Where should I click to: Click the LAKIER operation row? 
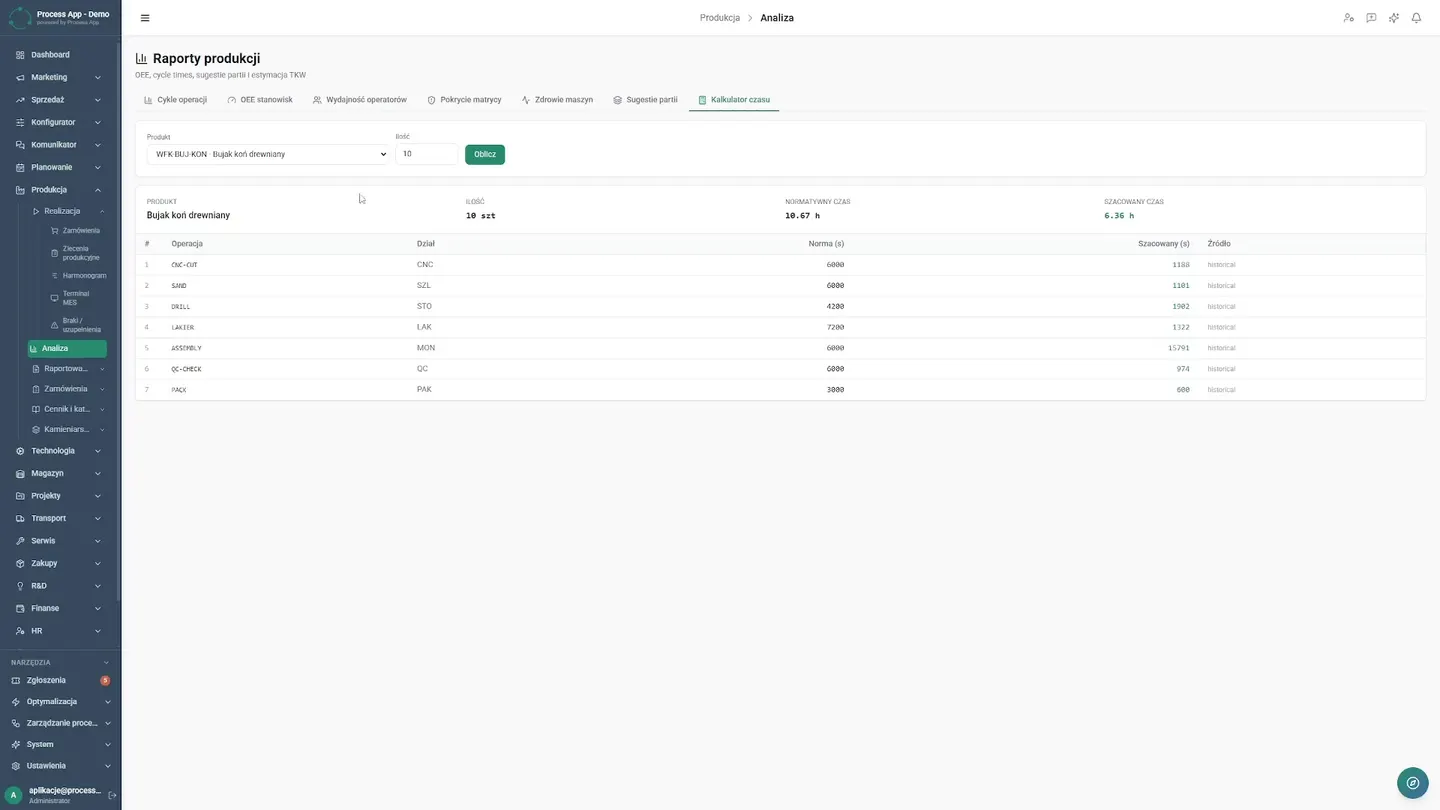[x=780, y=327]
